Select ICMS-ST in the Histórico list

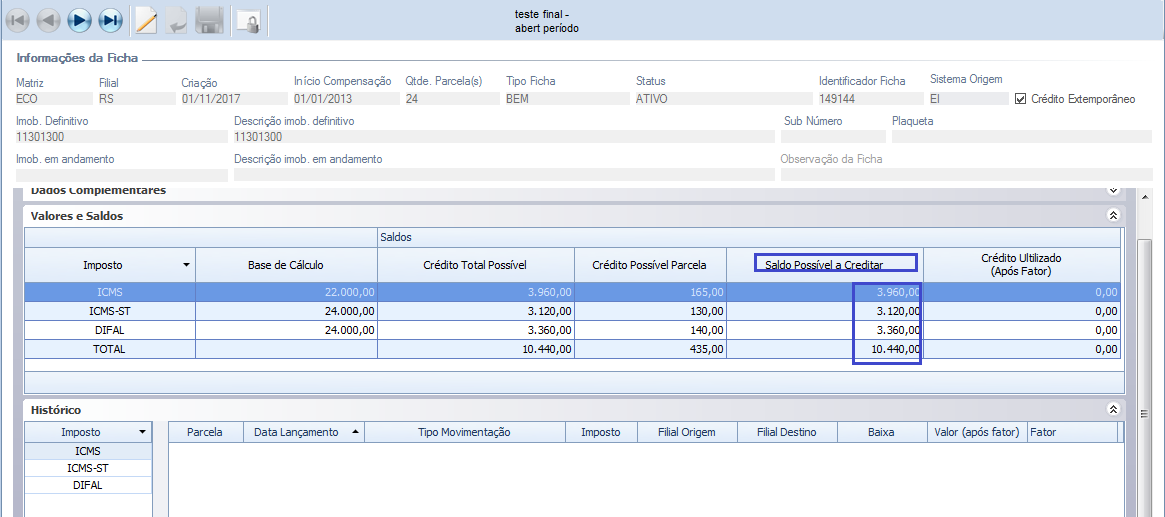pos(88,468)
